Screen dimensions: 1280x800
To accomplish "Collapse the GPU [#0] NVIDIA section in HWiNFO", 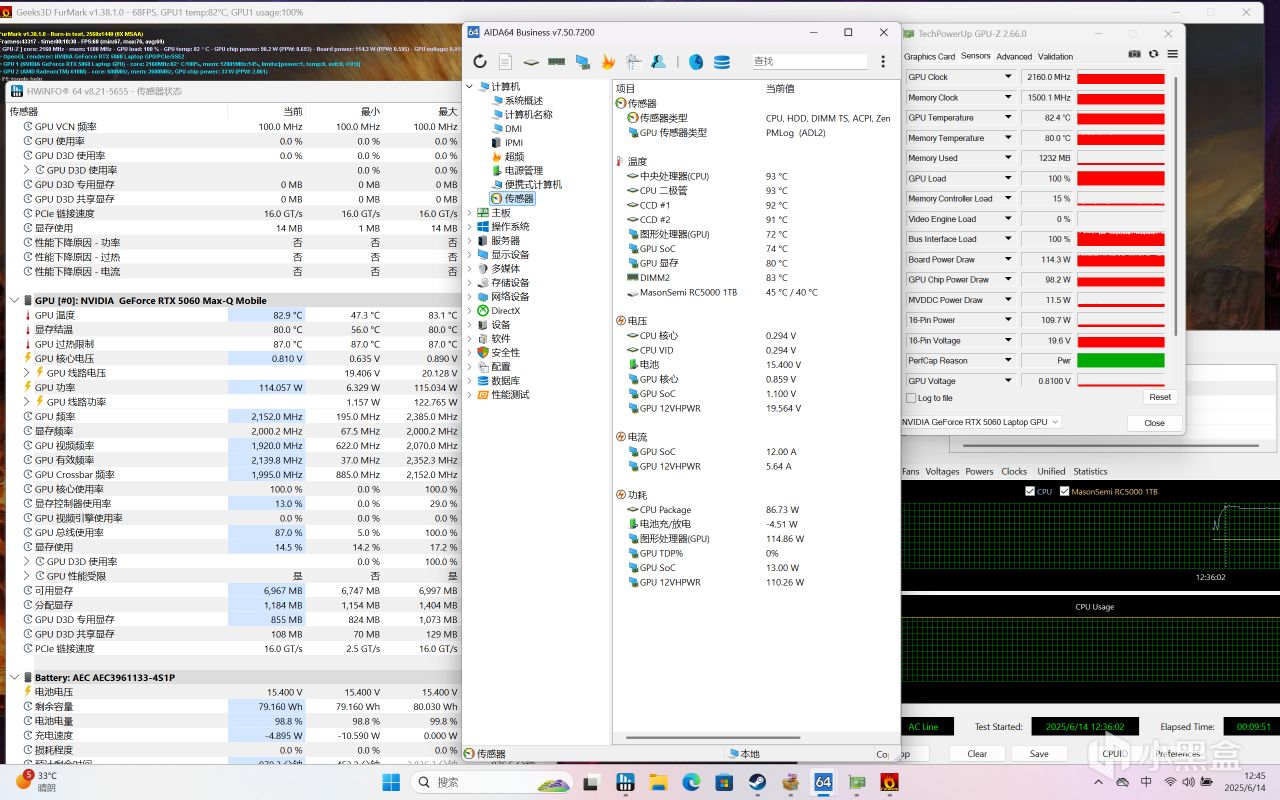I will (x=14, y=300).
